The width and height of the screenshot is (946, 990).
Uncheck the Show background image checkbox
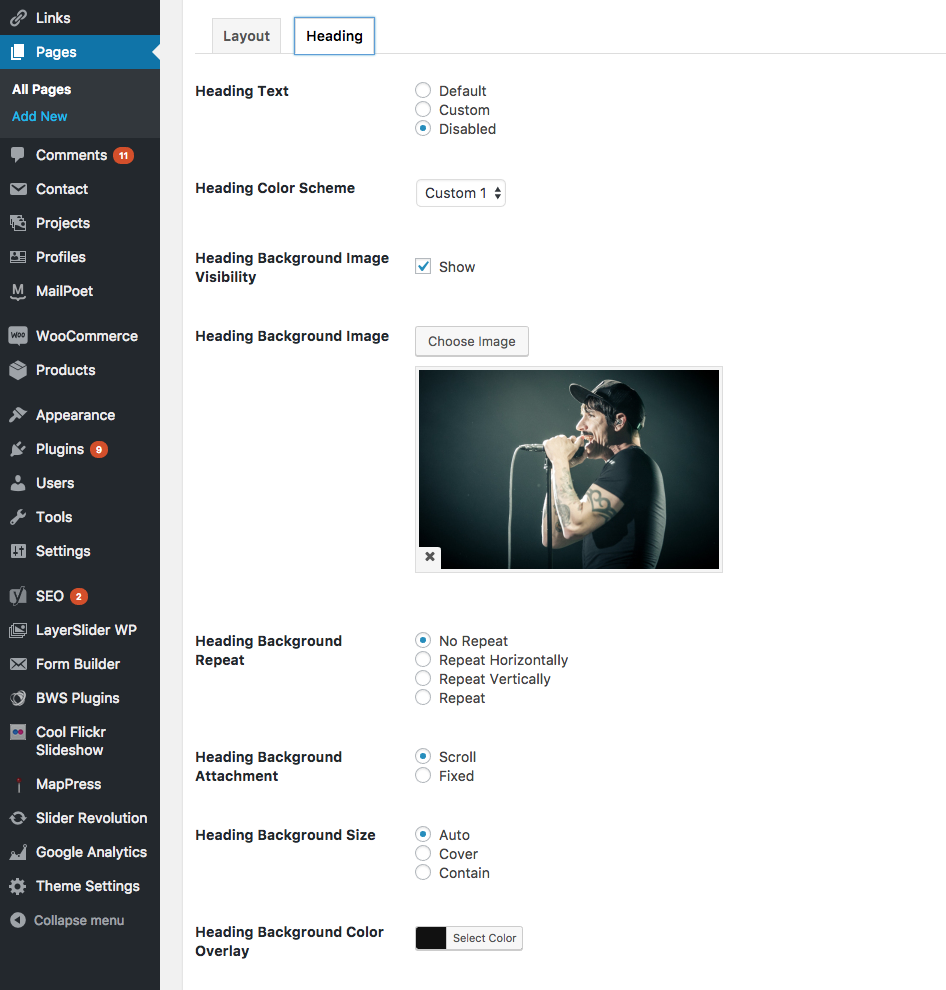coord(424,267)
